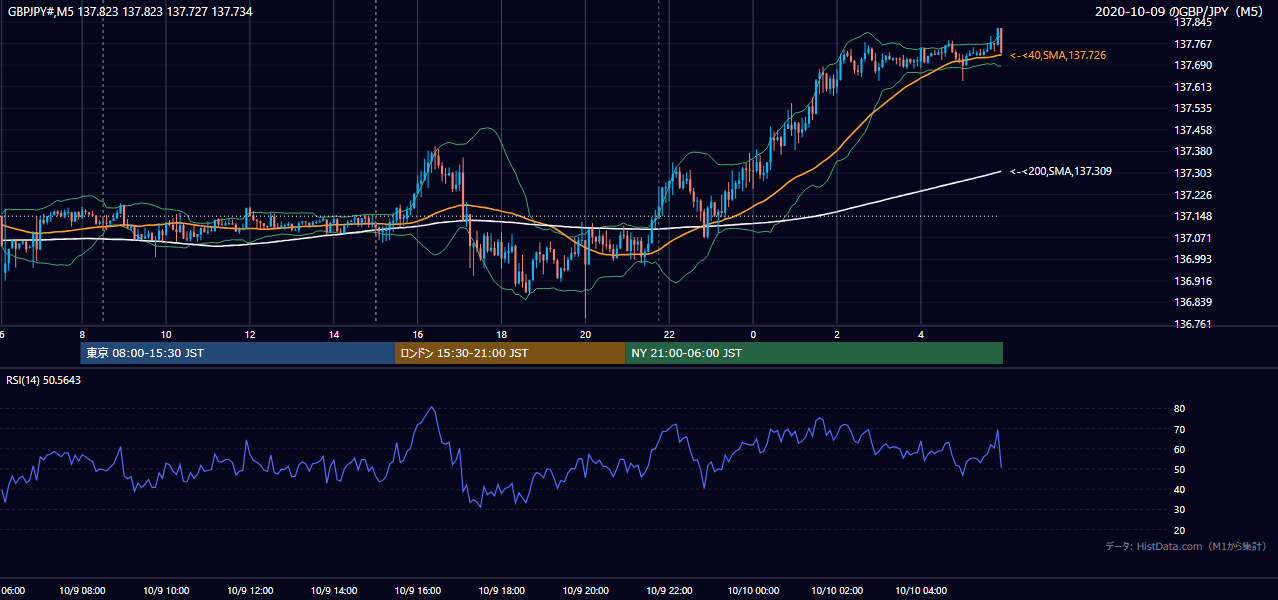Screen dimensions: 1278x600
Task: Click hour label 12 under the price chart
Action: click(250, 334)
